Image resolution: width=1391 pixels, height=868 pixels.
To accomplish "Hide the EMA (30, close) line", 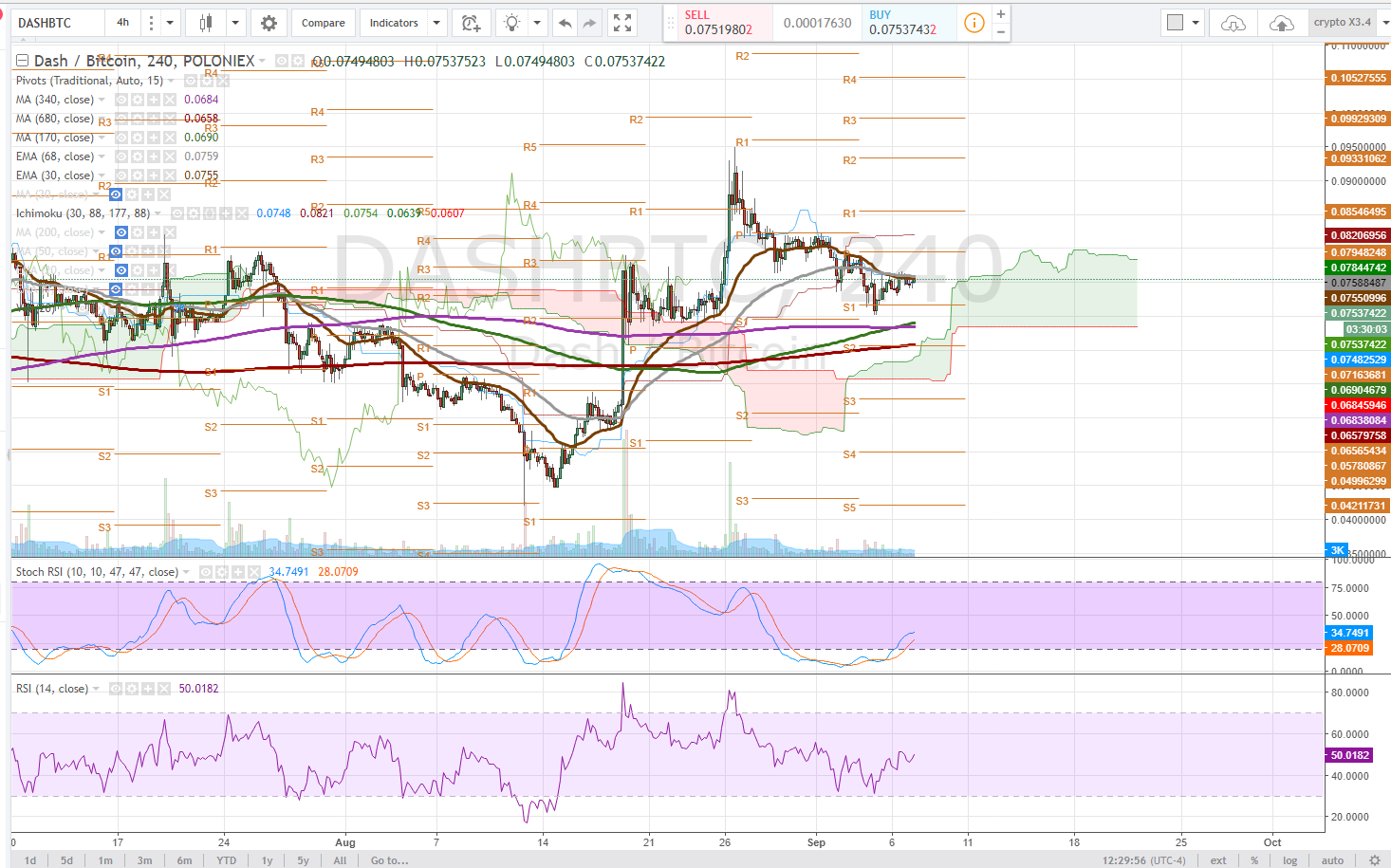I will pos(121,175).
